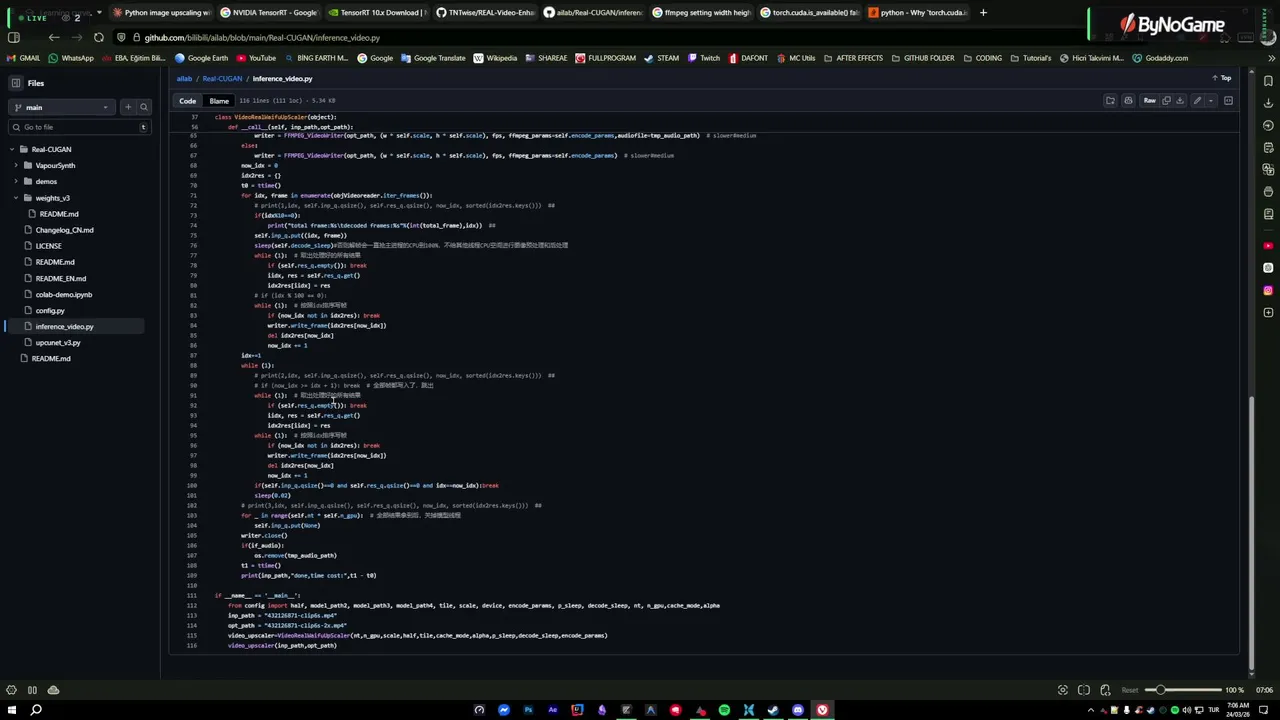Click the Raw file button
Screen dimensions: 1280x720
pos(1149,101)
